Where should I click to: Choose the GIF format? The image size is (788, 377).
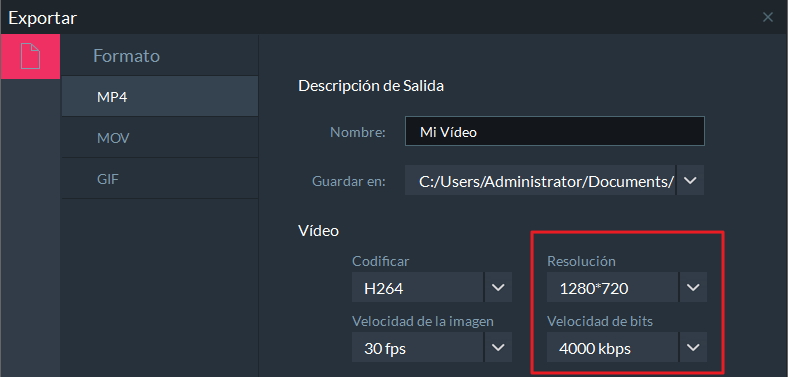[160, 178]
